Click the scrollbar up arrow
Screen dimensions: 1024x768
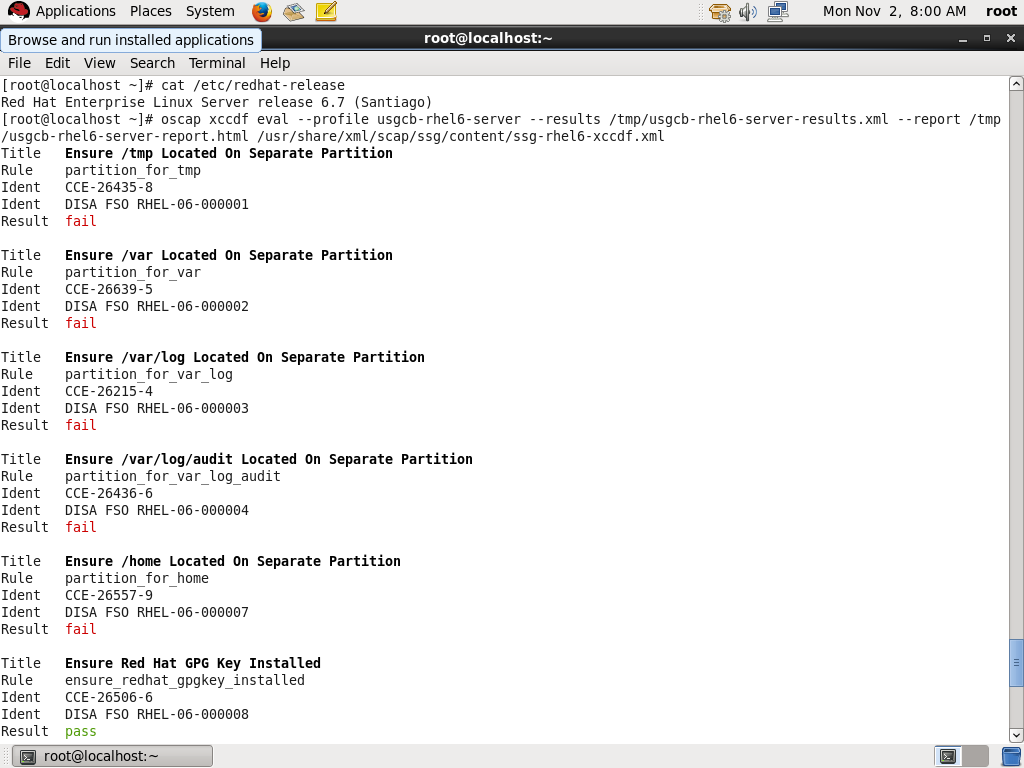[1016, 83]
